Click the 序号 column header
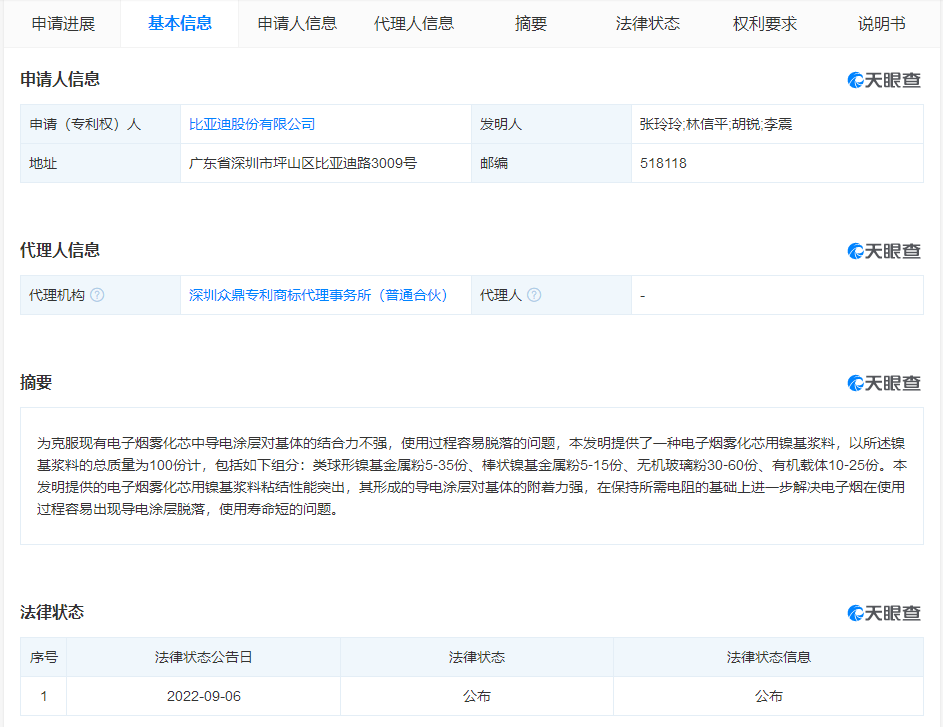Viewport: 943px width, 727px height. [43, 657]
